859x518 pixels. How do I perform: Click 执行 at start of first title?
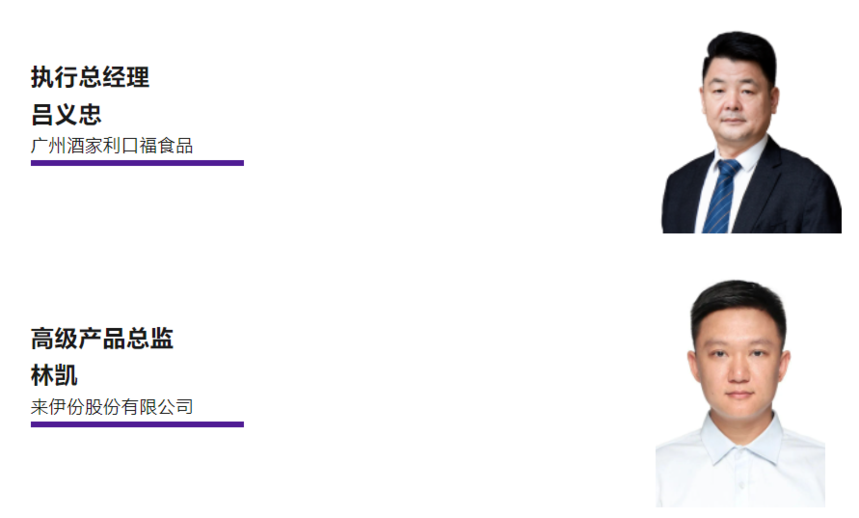[x=54, y=77]
